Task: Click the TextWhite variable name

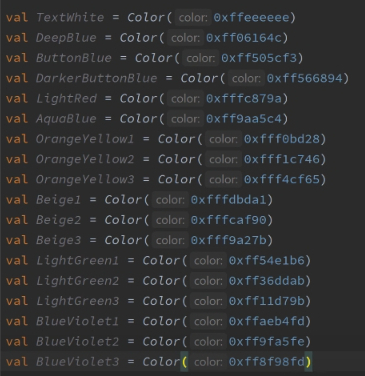Action: (x=70, y=17)
